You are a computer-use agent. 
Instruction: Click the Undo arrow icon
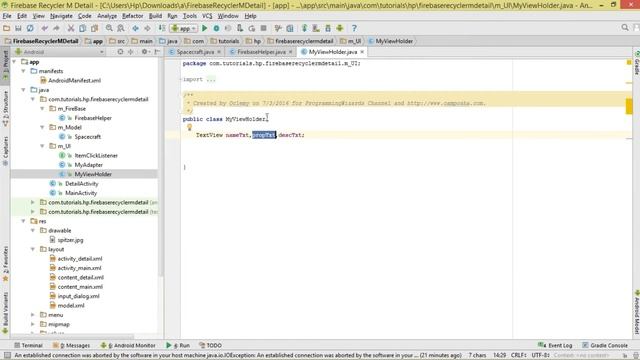[44, 28]
